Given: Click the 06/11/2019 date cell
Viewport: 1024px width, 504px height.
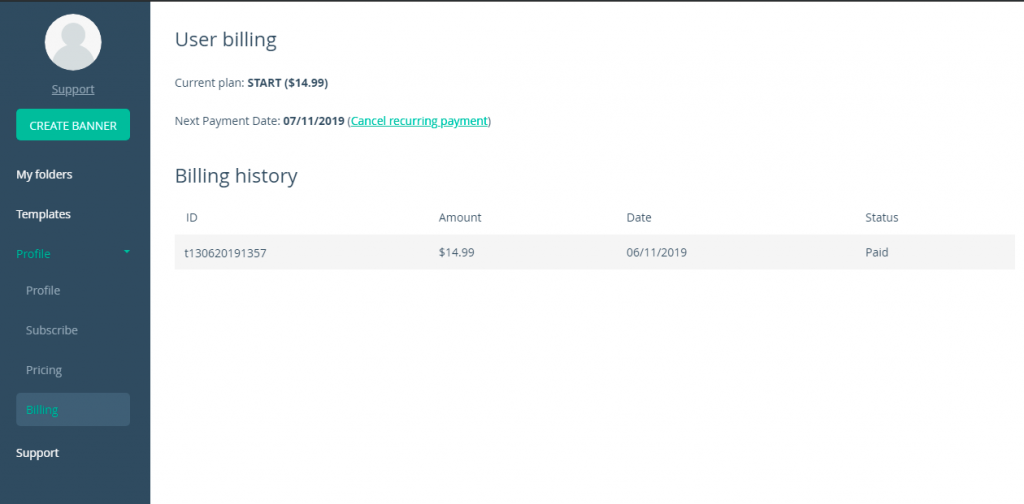Looking at the screenshot, I should [x=656, y=252].
